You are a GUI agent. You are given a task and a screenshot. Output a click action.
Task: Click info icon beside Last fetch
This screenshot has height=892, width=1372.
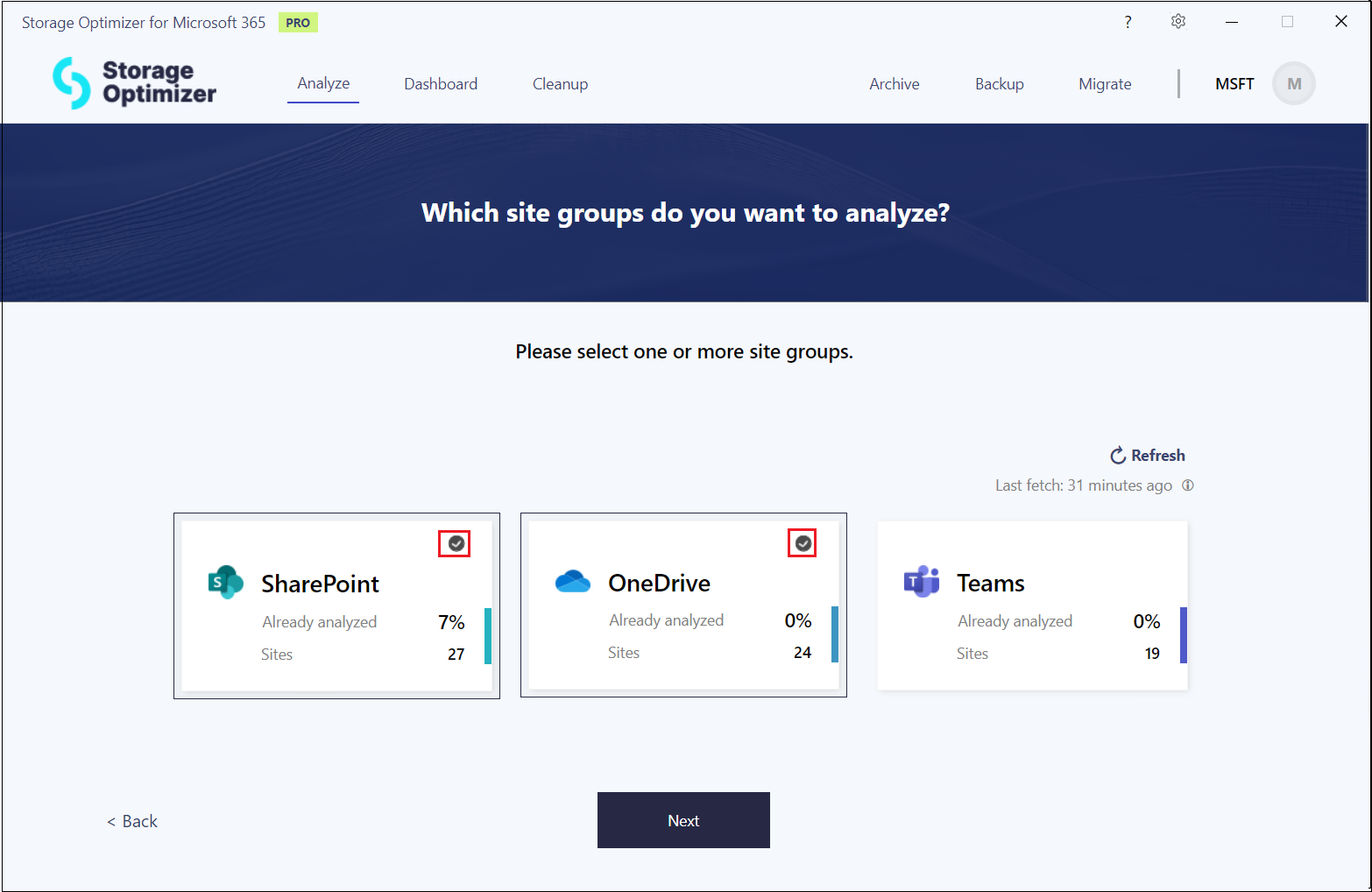click(x=1188, y=485)
